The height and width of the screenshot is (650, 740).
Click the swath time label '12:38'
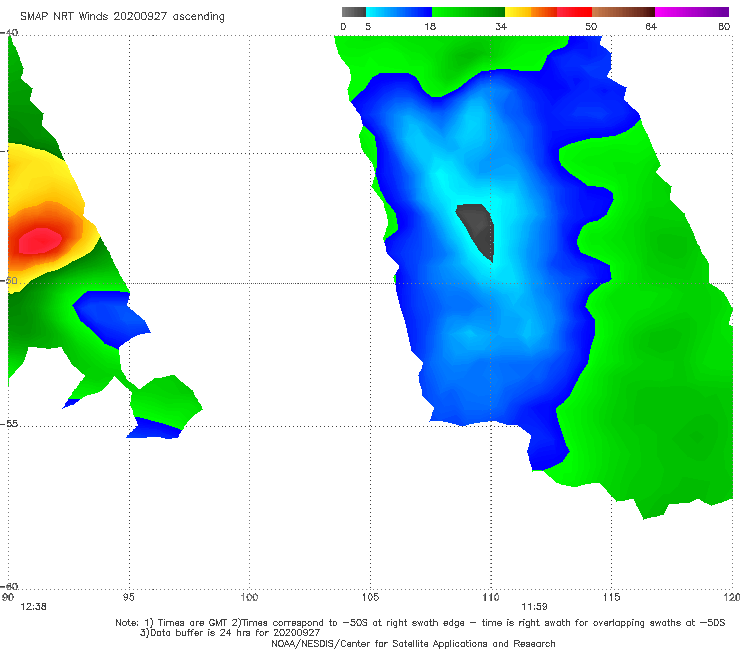click(x=34, y=607)
